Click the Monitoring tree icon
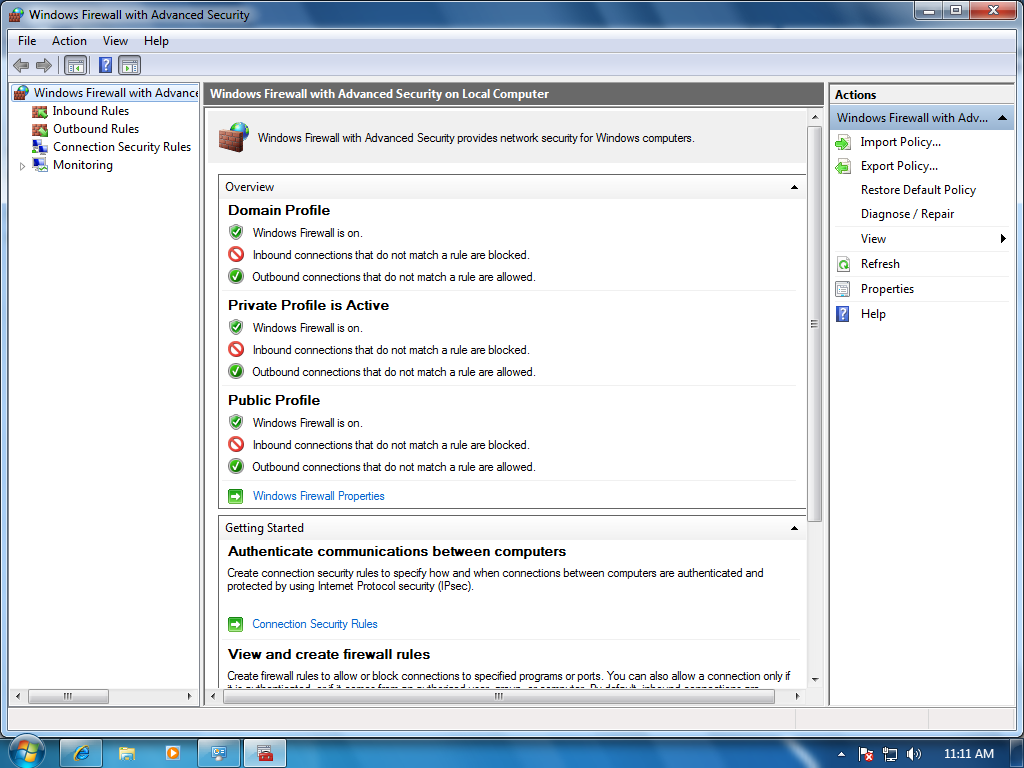Image resolution: width=1024 pixels, height=768 pixels. coord(40,165)
